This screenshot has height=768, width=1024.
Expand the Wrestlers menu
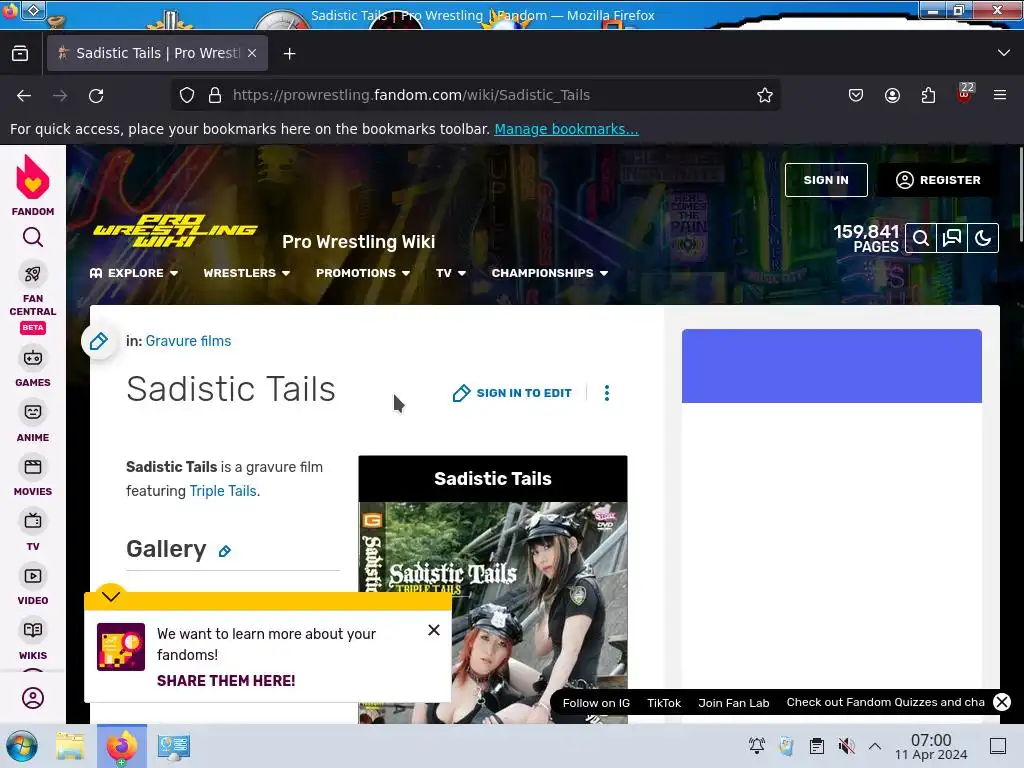pyautogui.click(x=247, y=273)
